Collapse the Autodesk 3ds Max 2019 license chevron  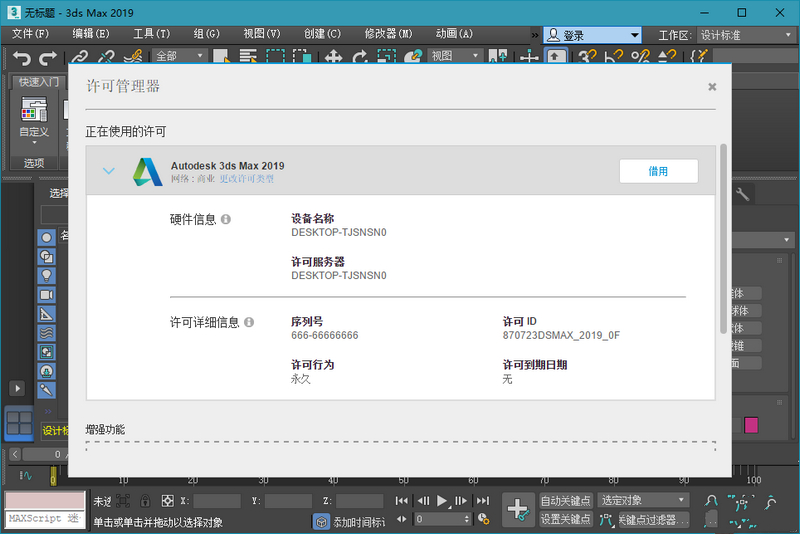tap(109, 171)
